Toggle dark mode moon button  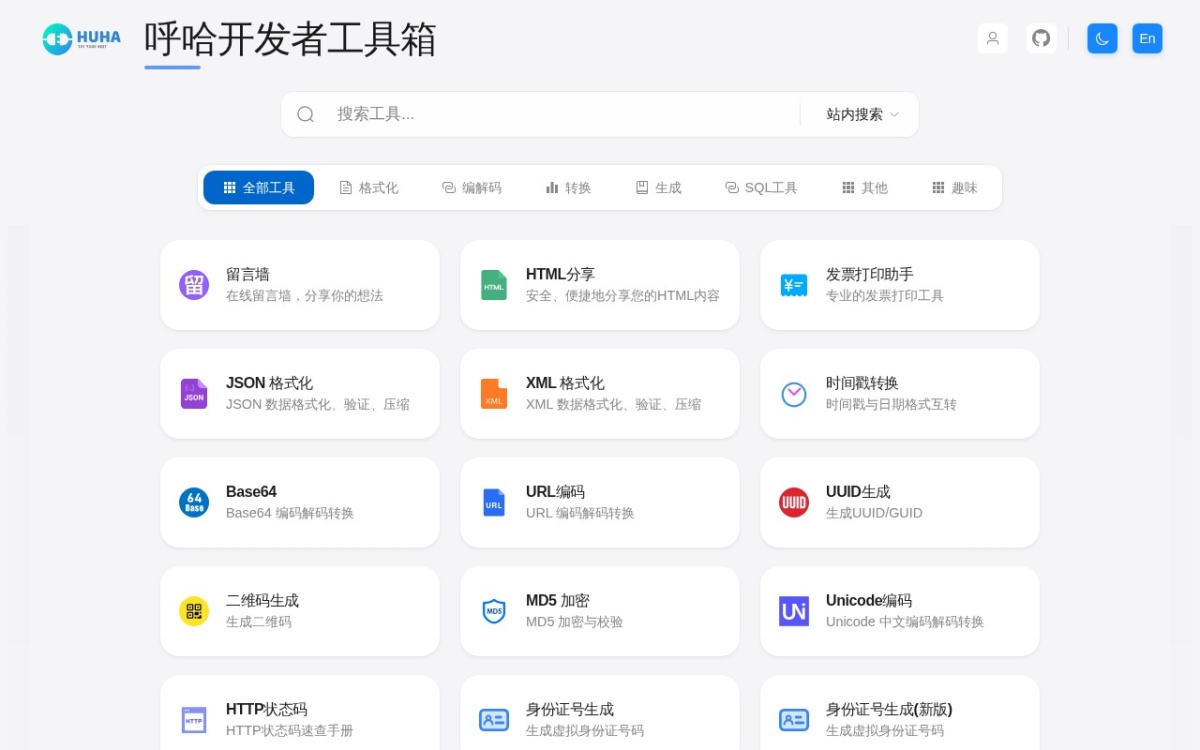click(x=1102, y=39)
